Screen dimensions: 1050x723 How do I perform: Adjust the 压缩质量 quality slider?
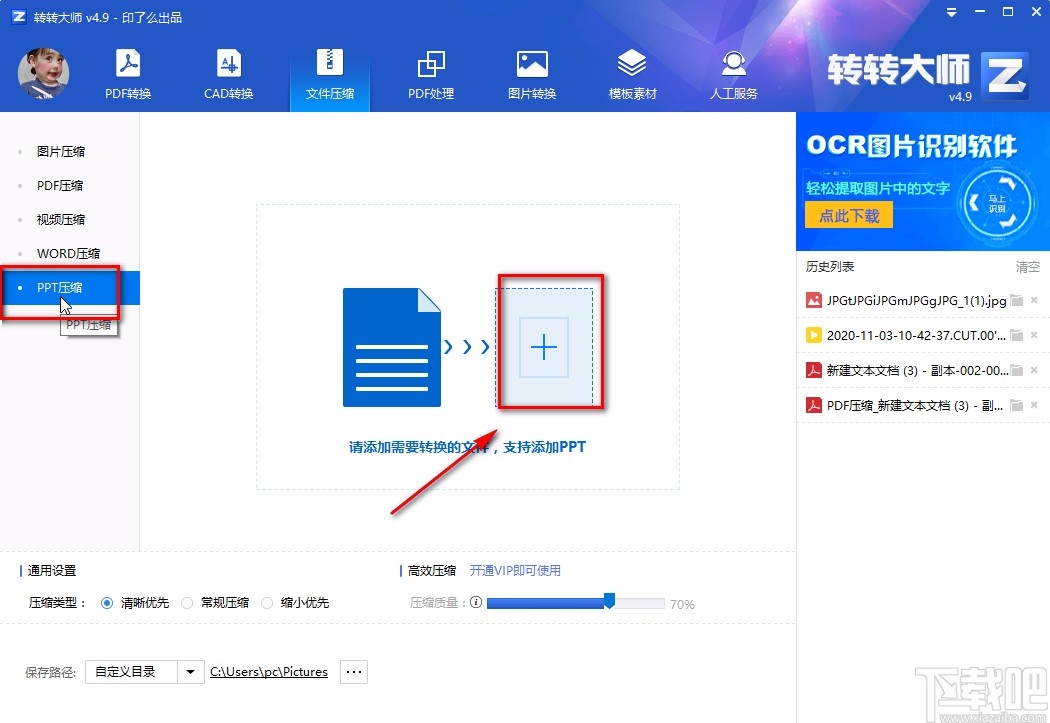(609, 603)
